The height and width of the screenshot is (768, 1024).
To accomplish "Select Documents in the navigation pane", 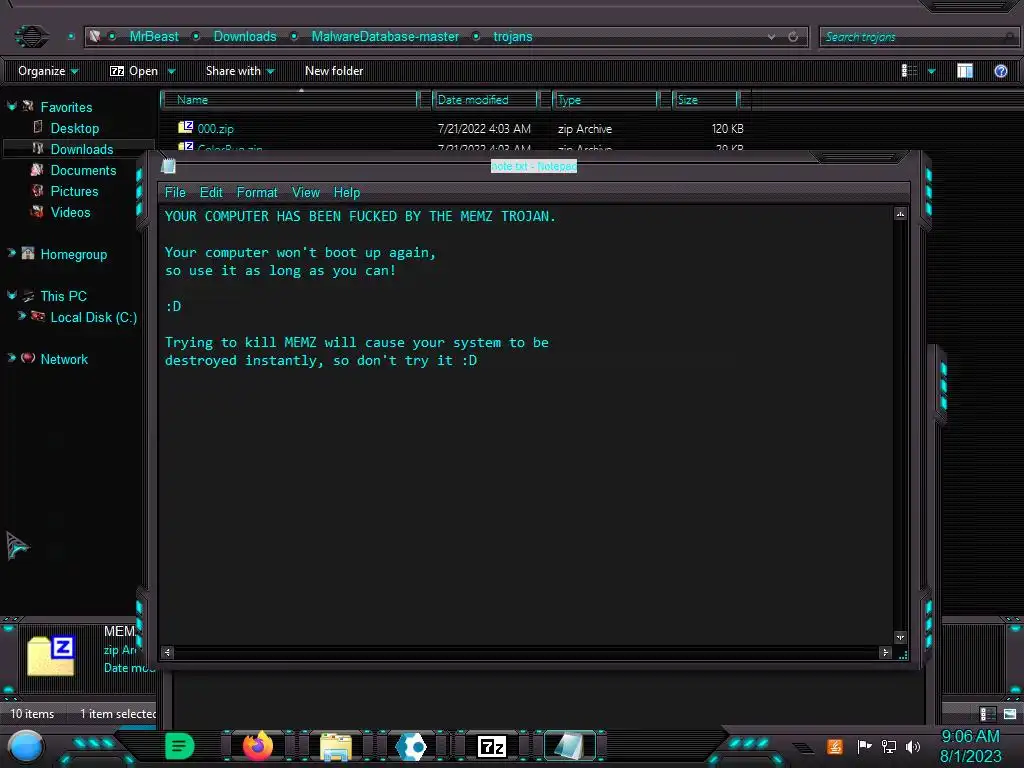I will tap(83, 170).
